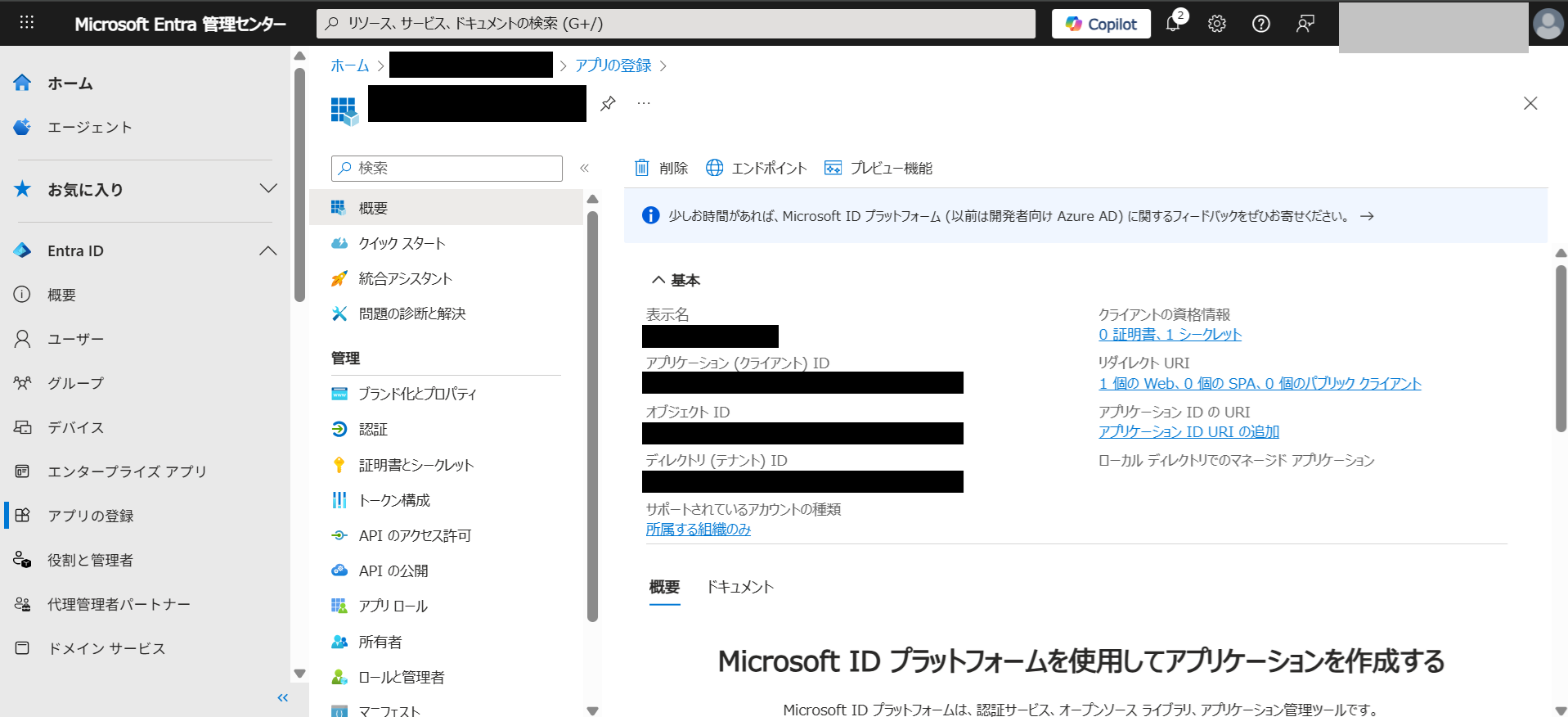
Task: Collapse the resource menu double chevron
Action: (584, 168)
